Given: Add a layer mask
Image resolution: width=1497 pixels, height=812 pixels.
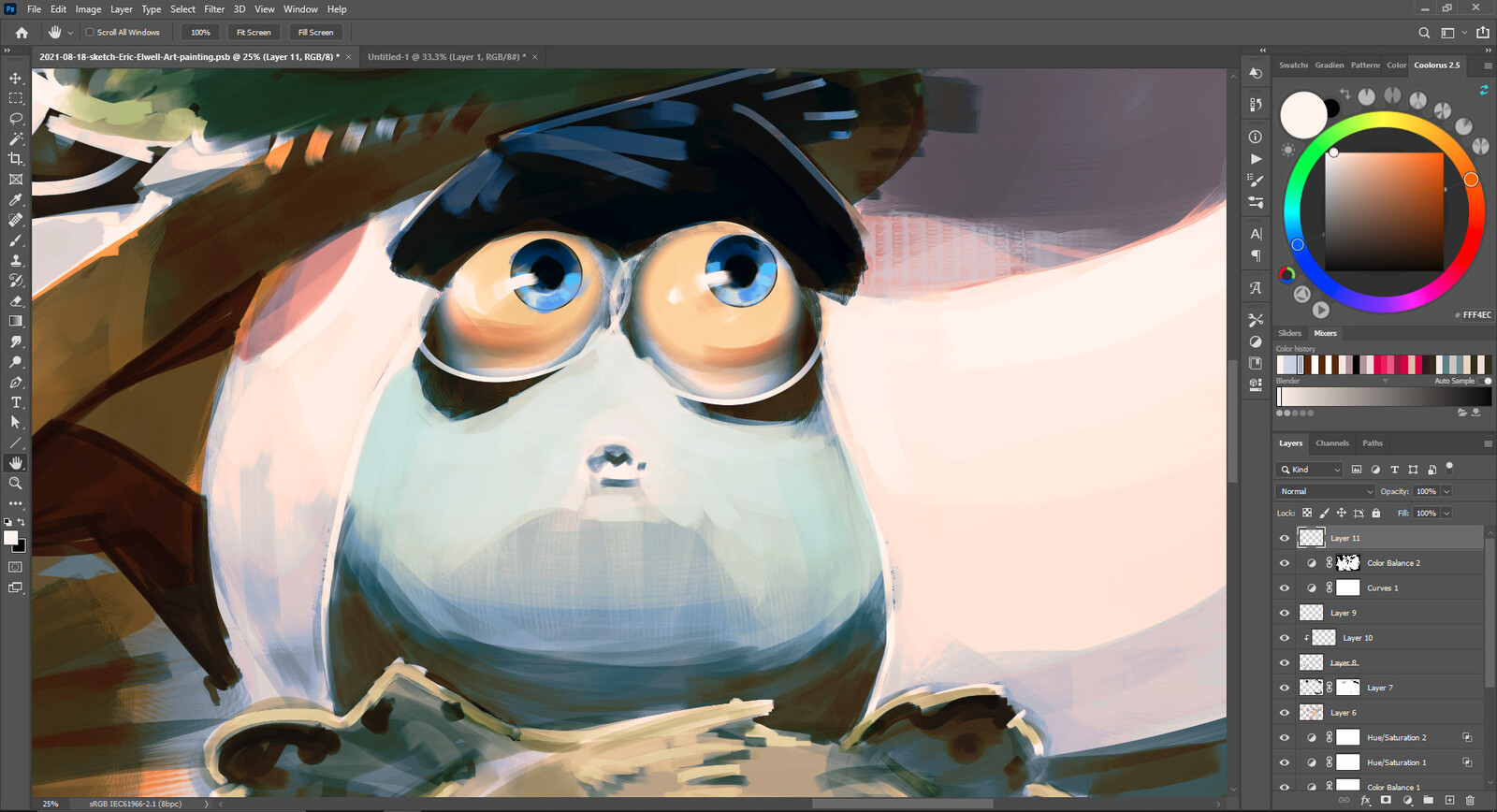Looking at the screenshot, I should pyautogui.click(x=1386, y=801).
